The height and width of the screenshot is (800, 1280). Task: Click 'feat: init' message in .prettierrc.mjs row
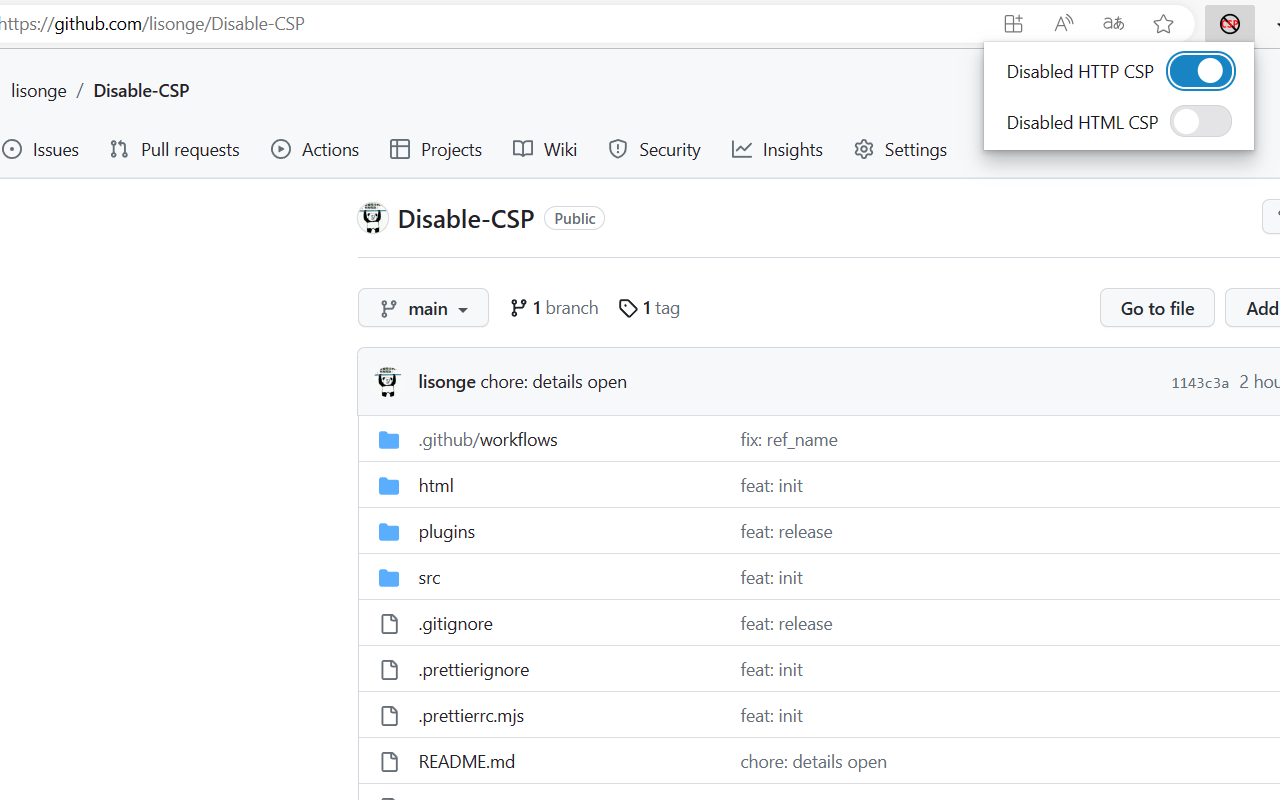coord(771,715)
